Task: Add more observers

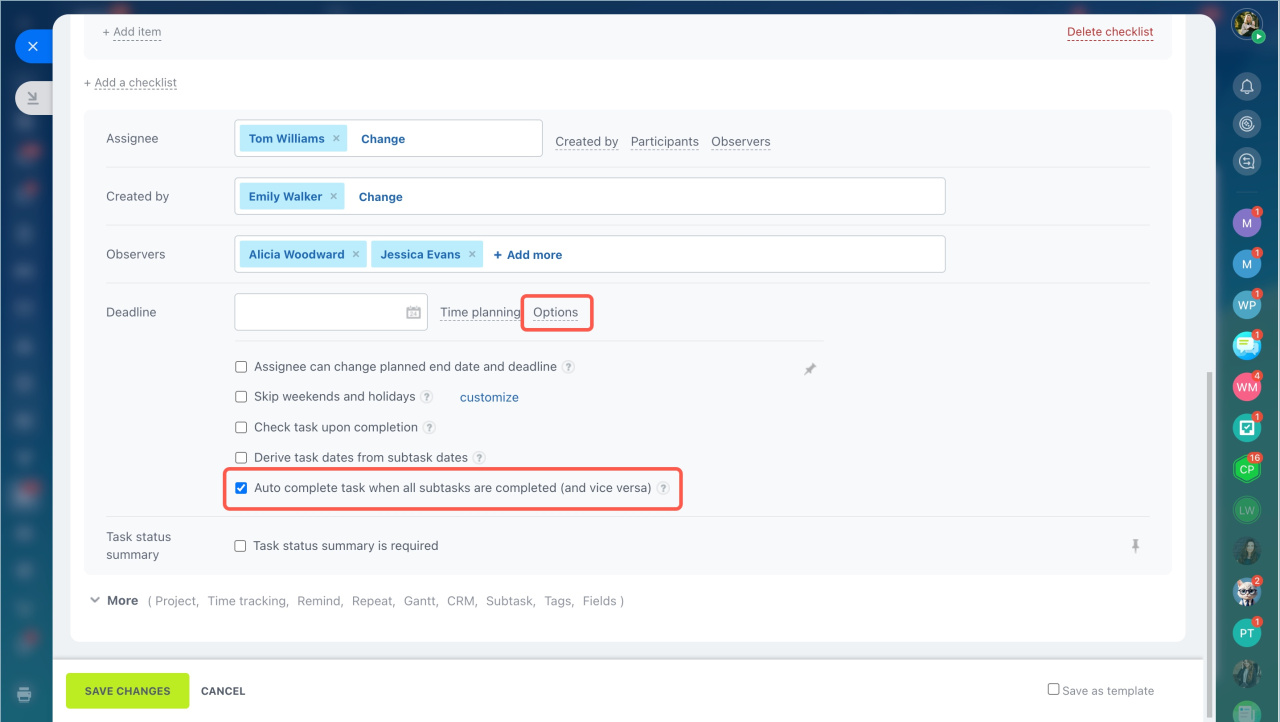Action: 528,255
